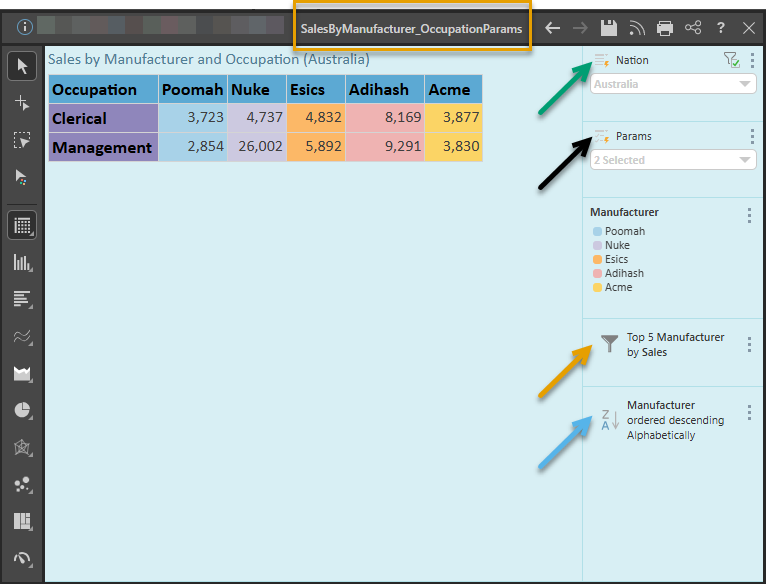Select the pie chart visualization icon
Image resolution: width=766 pixels, height=584 pixels.
click(23, 411)
